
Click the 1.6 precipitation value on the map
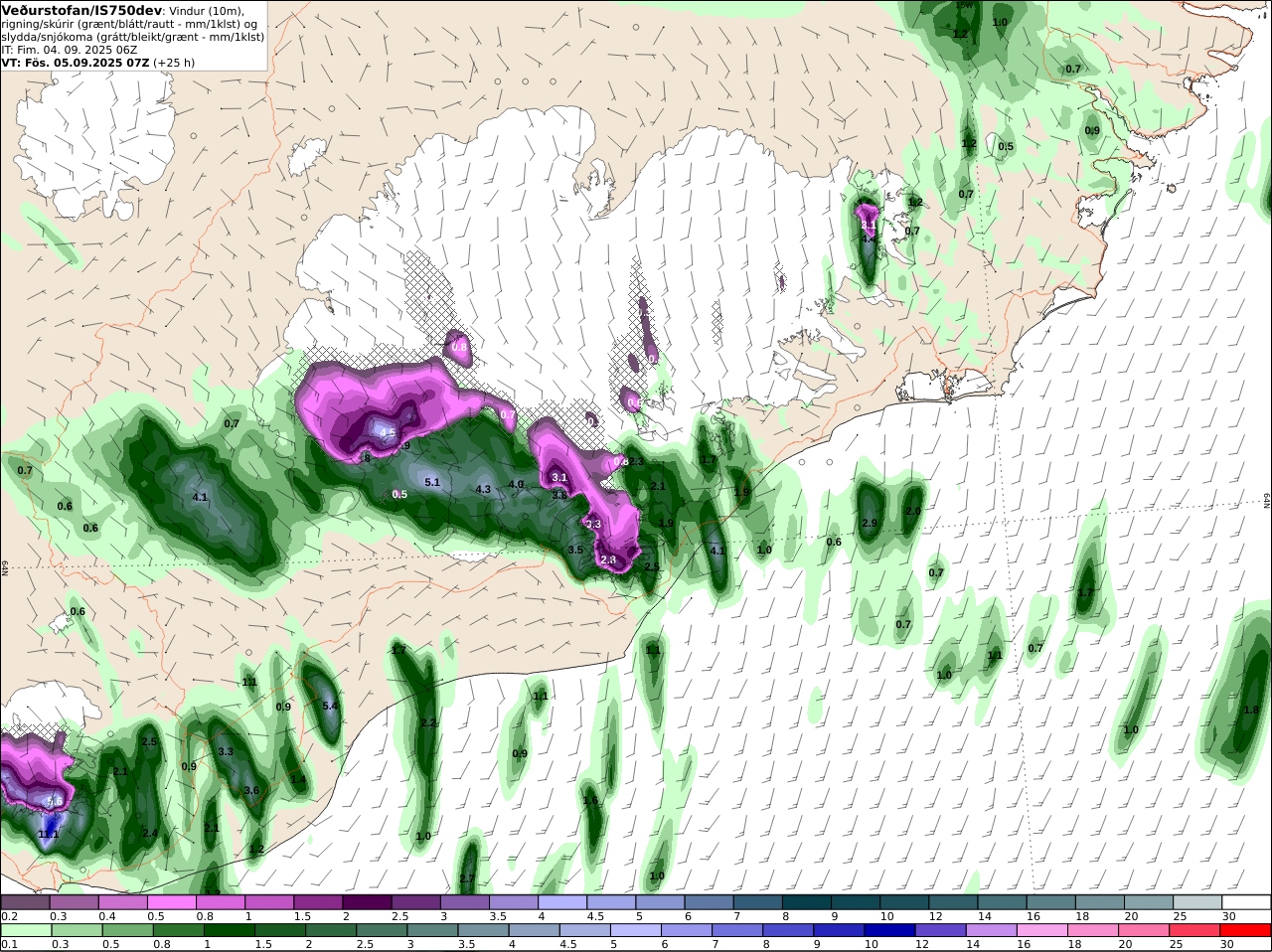[x=590, y=800]
